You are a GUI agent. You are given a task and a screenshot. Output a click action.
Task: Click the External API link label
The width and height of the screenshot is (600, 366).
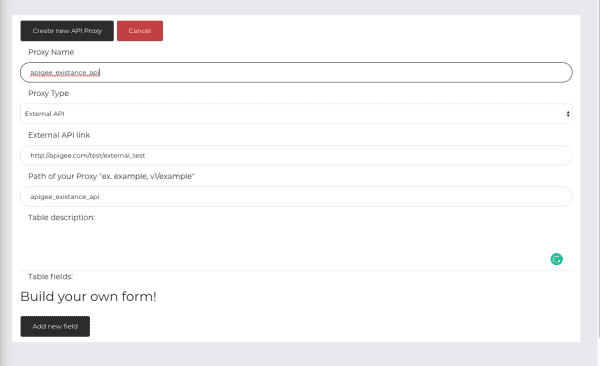[x=59, y=135]
